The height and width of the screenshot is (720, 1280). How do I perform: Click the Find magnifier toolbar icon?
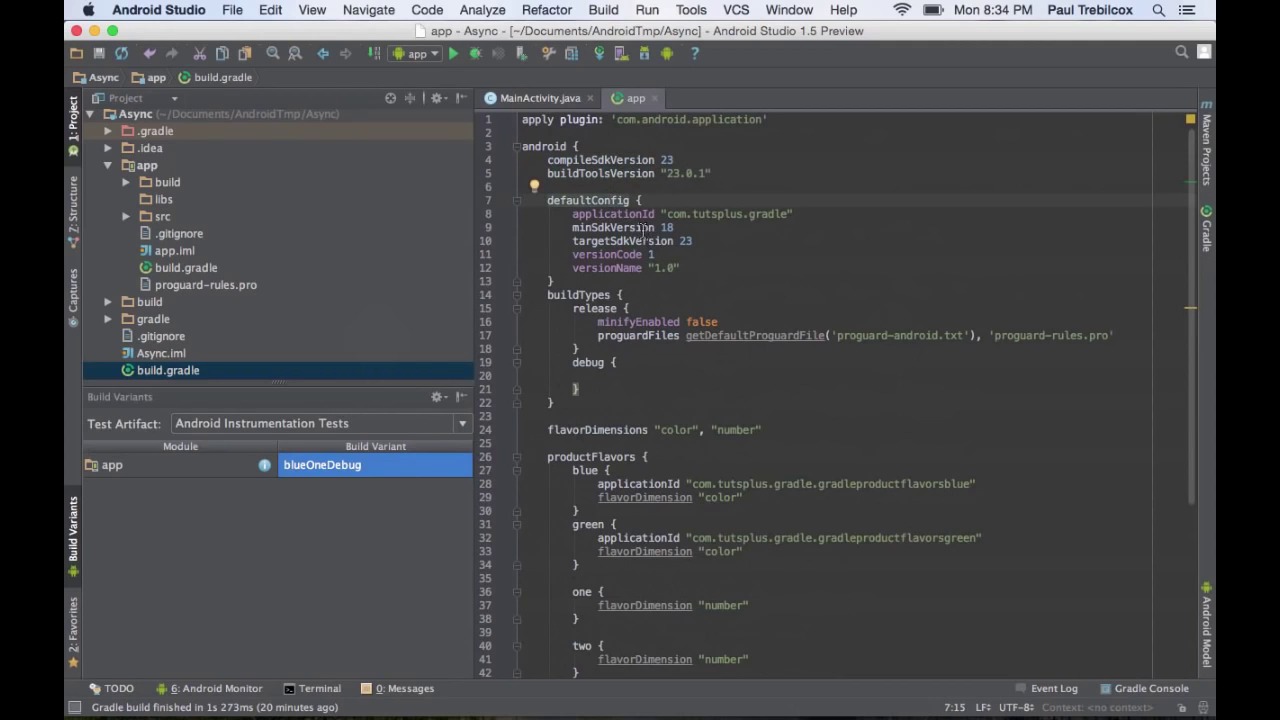click(x=272, y=54)
